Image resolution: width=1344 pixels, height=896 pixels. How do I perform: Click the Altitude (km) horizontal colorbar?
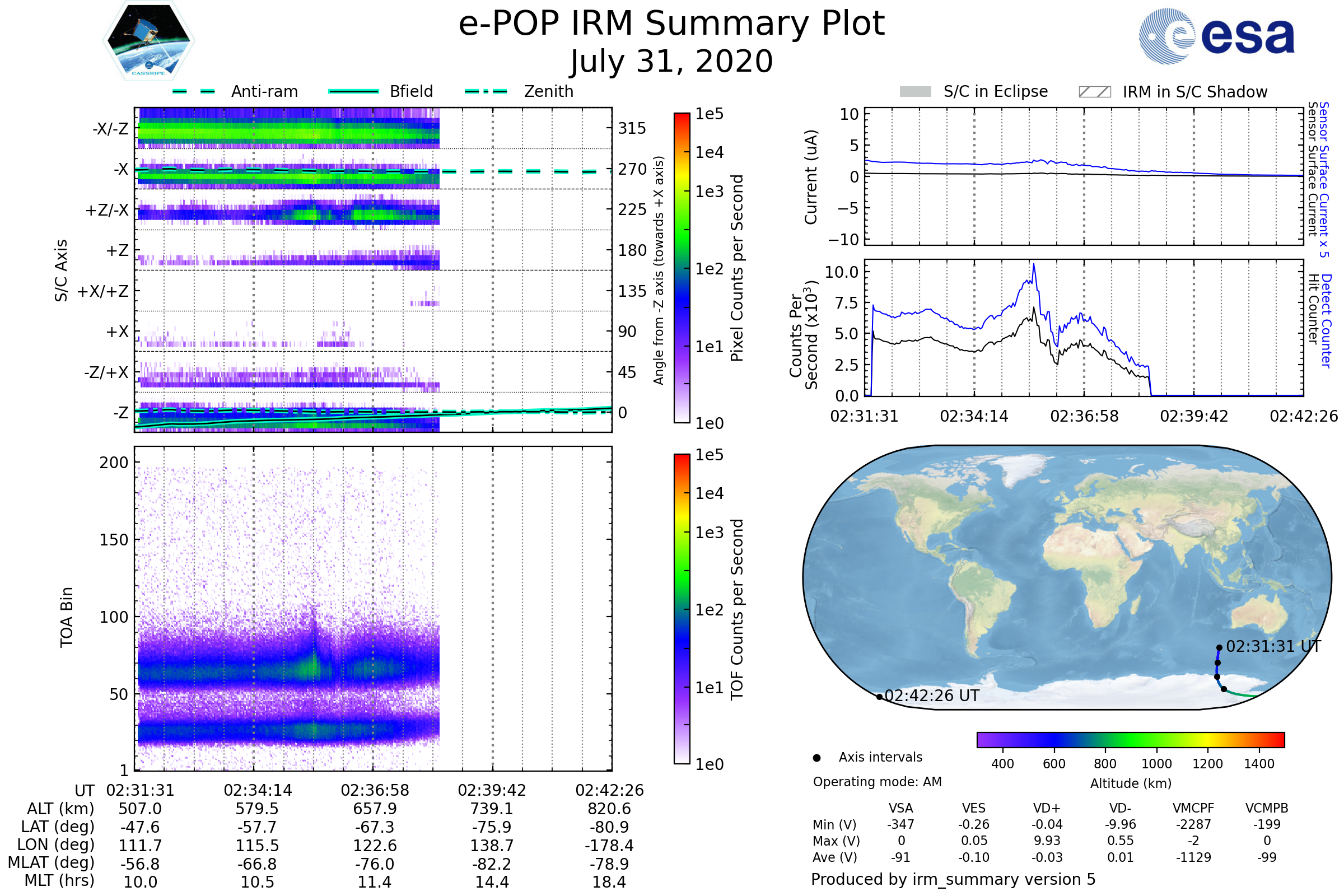1130,739
